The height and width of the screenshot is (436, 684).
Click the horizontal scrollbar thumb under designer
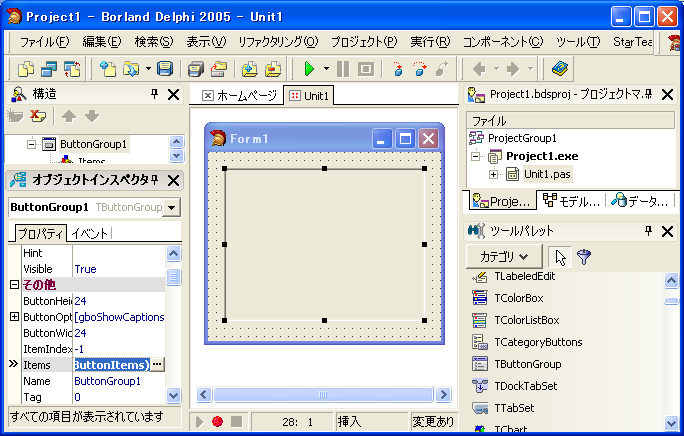coord(323,395)
